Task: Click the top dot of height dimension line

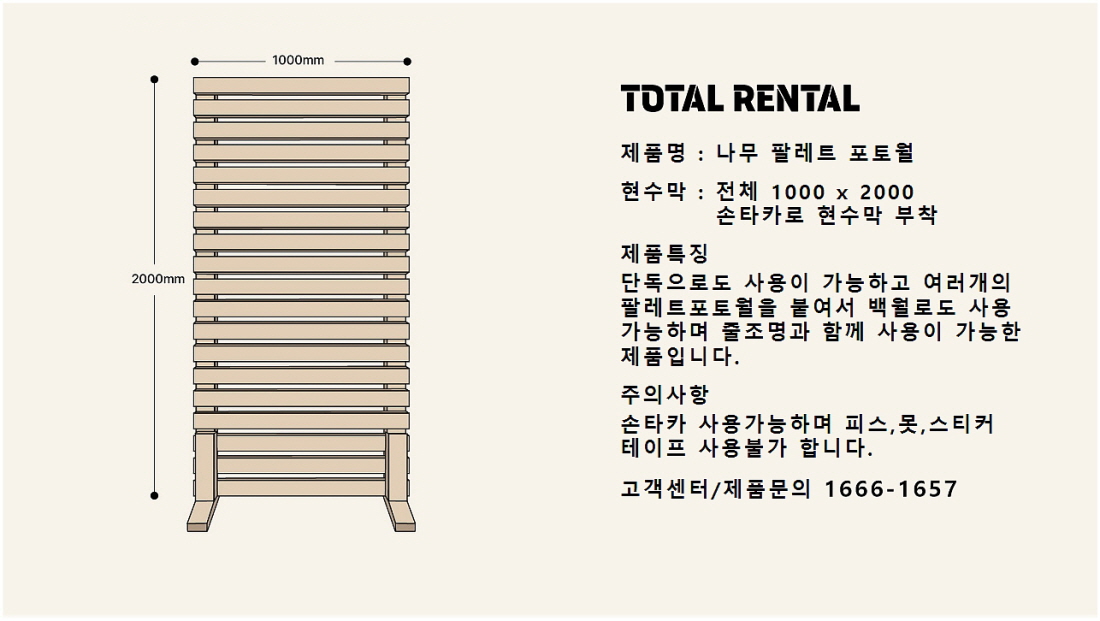Action: click(154, 78)
